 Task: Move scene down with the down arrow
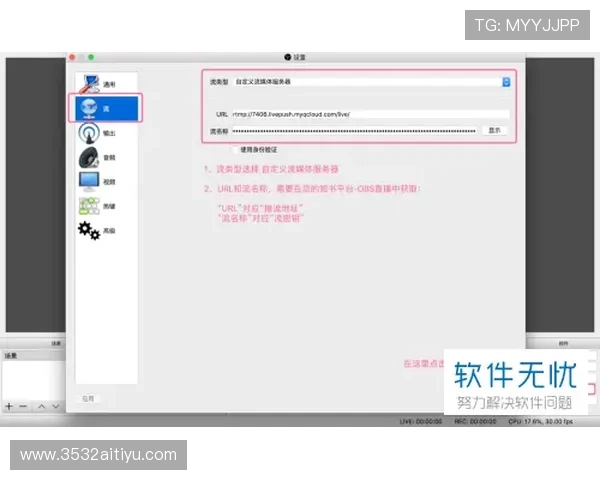[56, 406]
